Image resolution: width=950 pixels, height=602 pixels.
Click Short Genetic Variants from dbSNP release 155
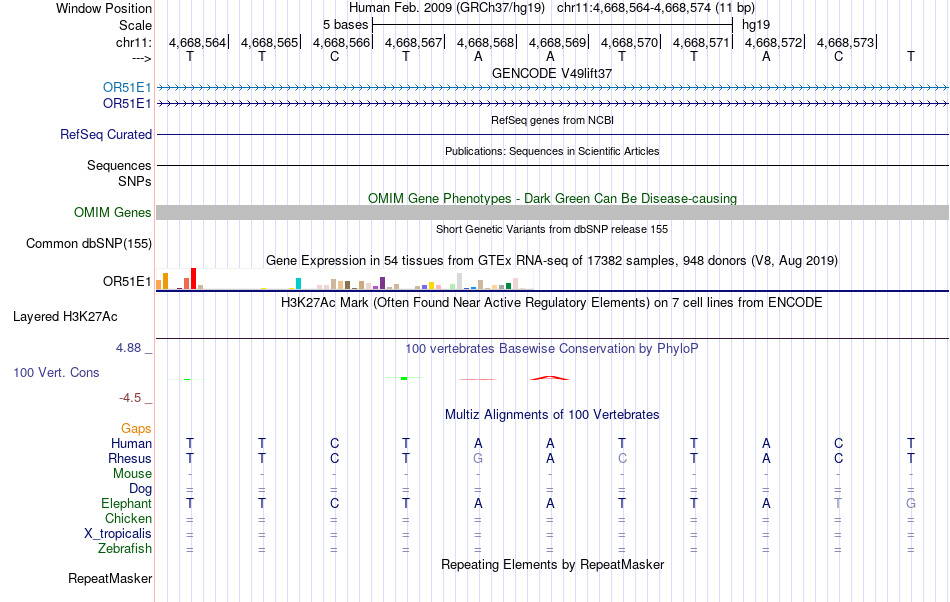coord(552,230)
